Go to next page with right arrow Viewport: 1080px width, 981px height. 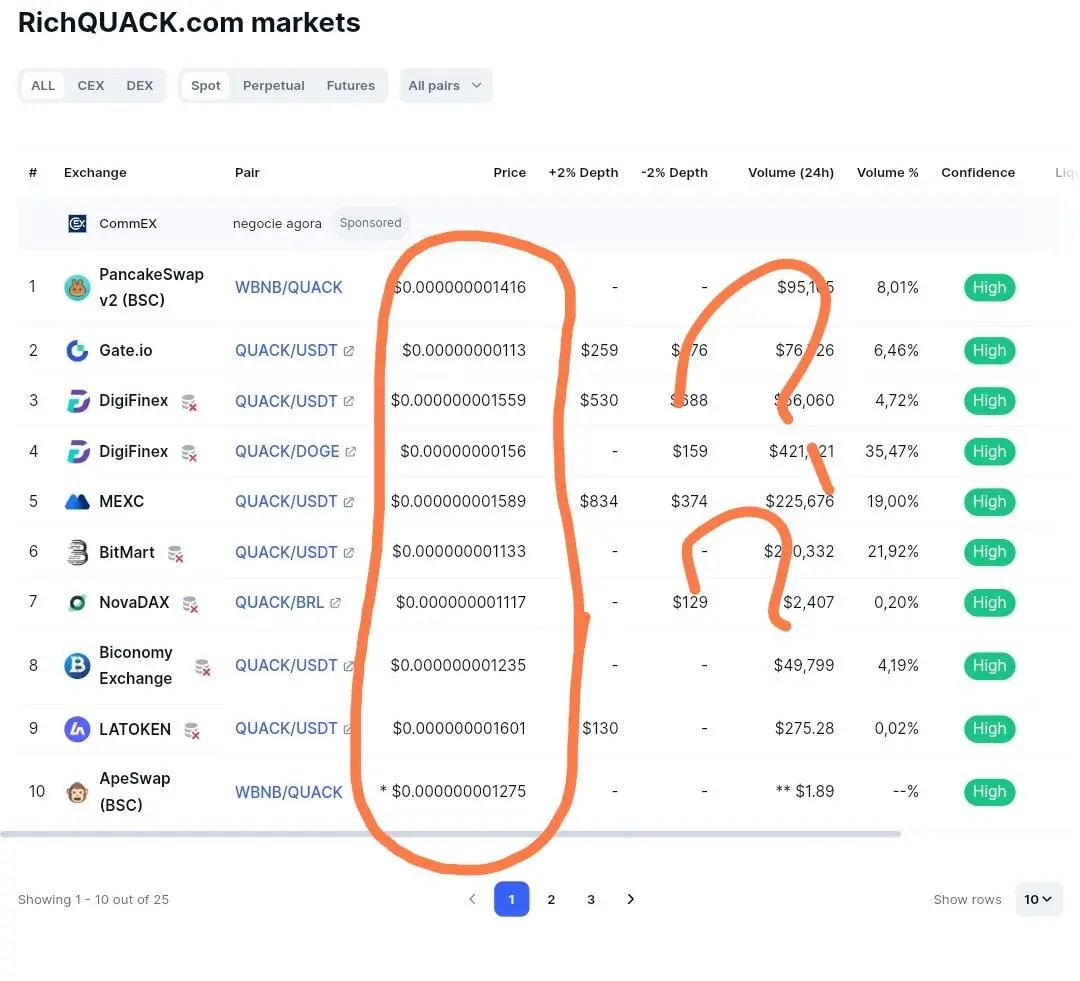coord(630,899)
